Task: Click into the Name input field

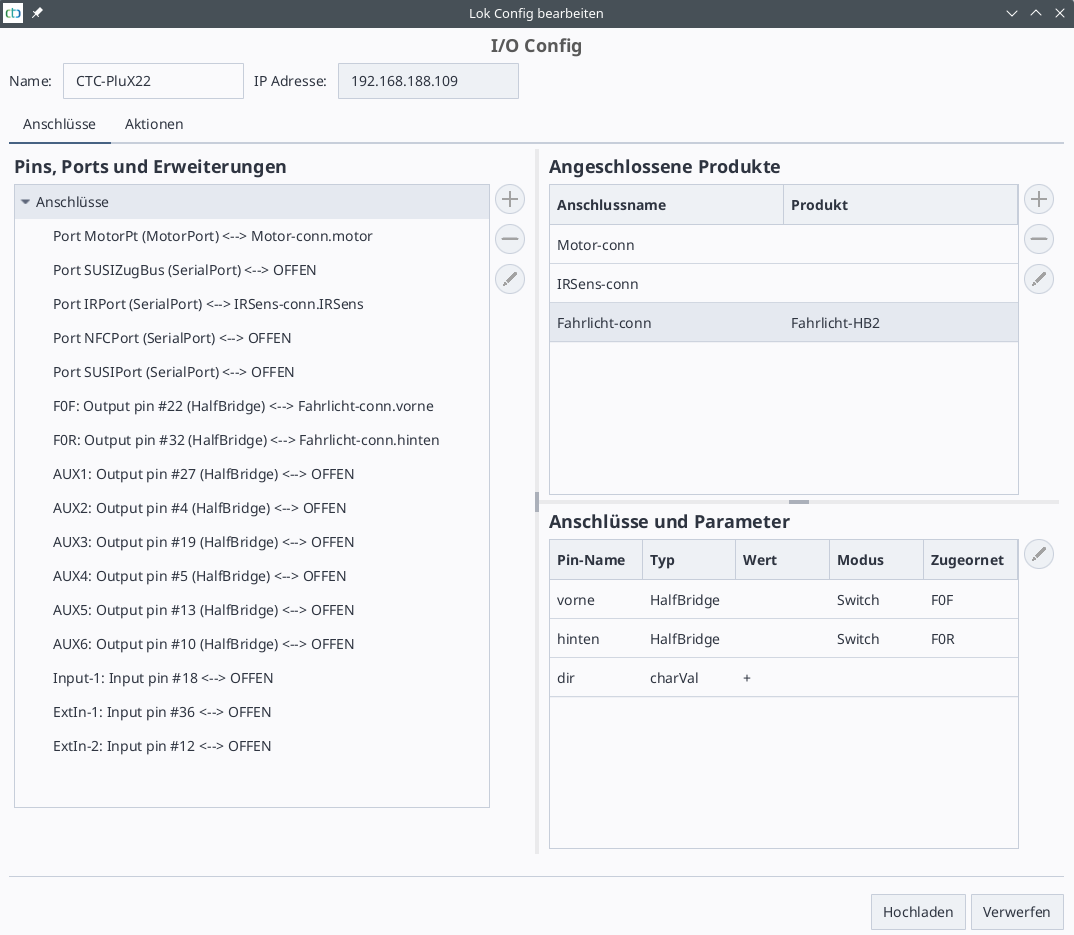Action: coord(153,81)
